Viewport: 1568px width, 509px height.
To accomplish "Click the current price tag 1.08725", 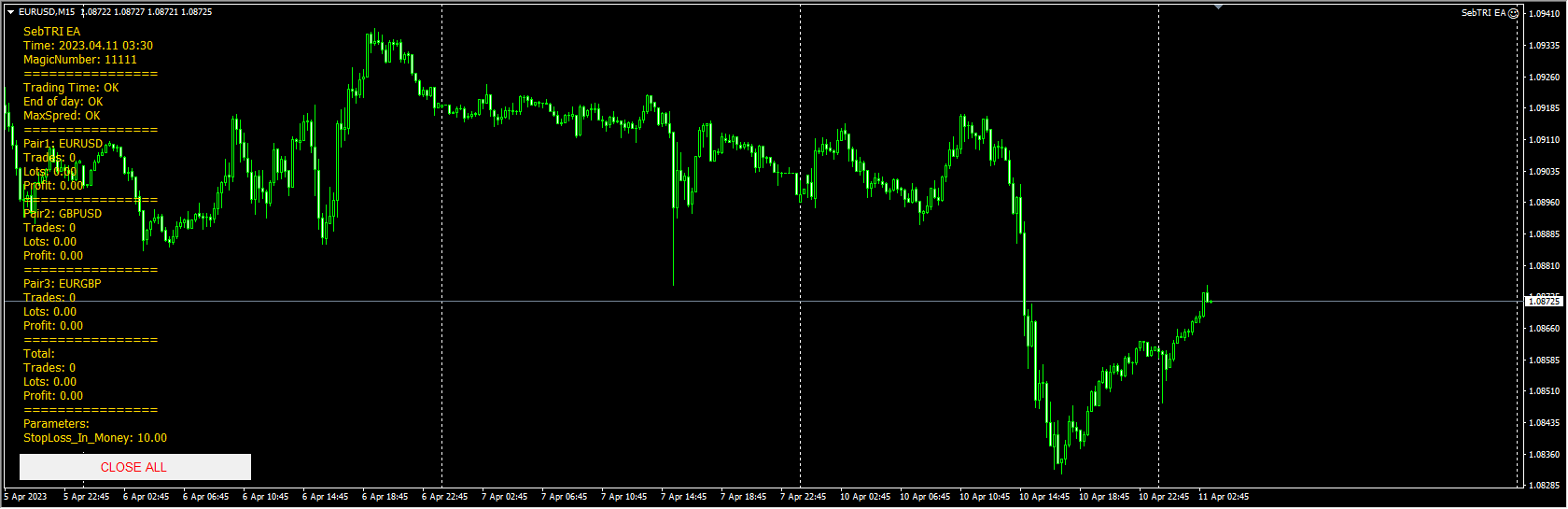I will point(1544,302).
